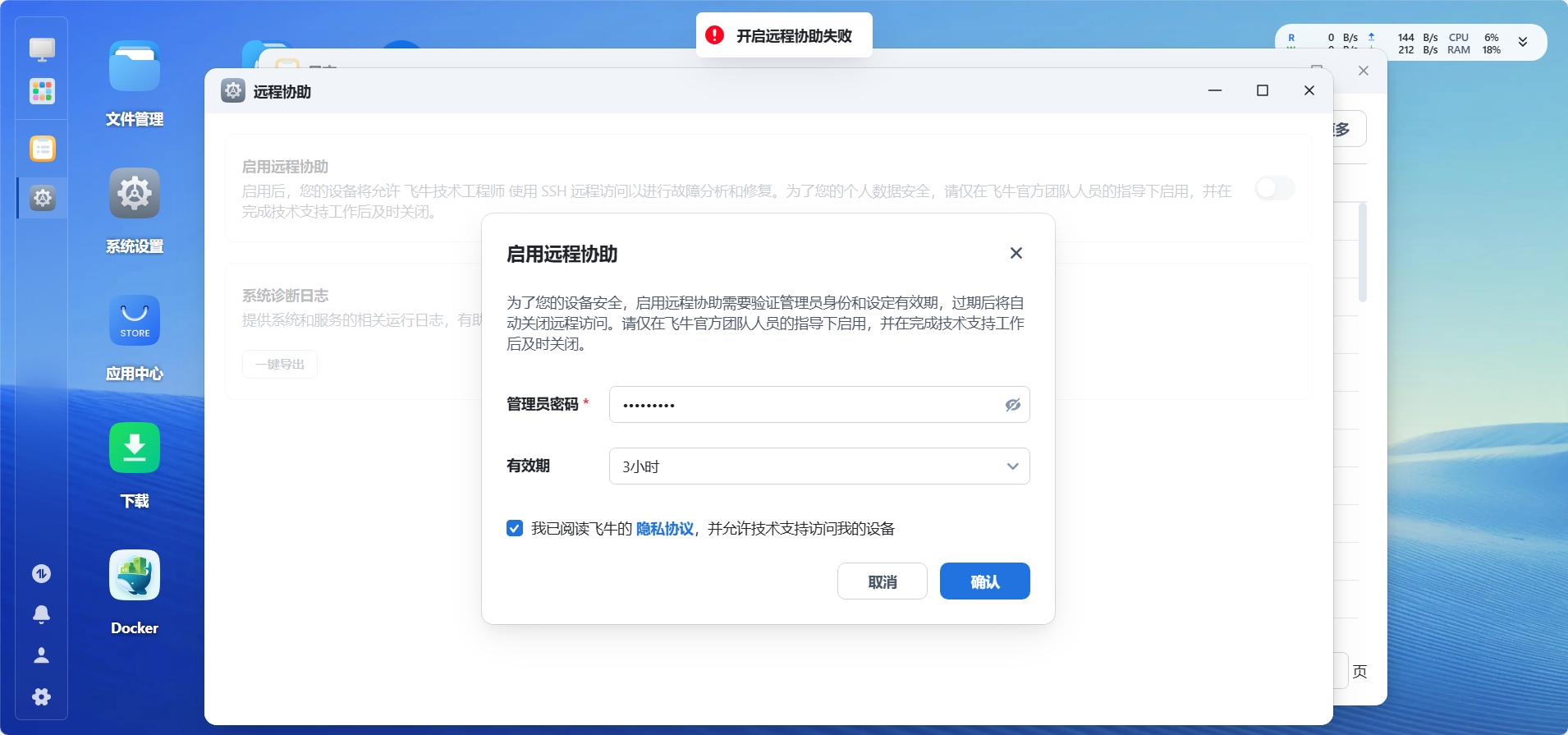
Task: Confirm with the 确认 button
Action: coord(985,581)
